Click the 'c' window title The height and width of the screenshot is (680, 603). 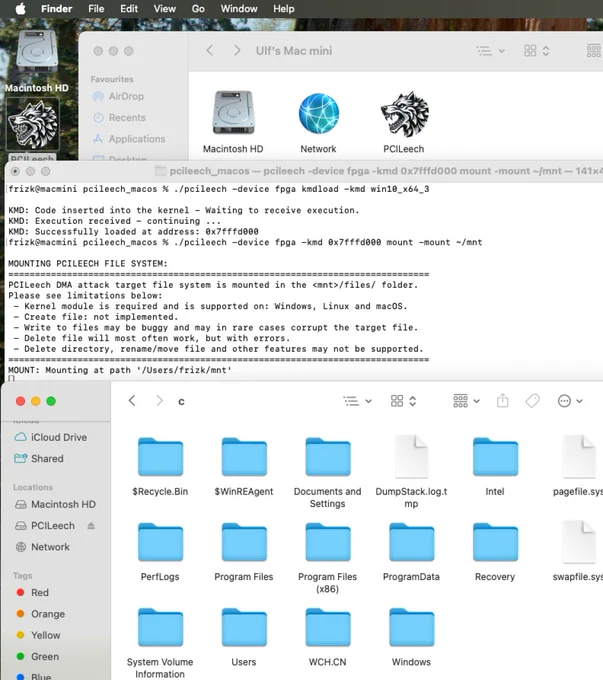[x=181, y=402]
